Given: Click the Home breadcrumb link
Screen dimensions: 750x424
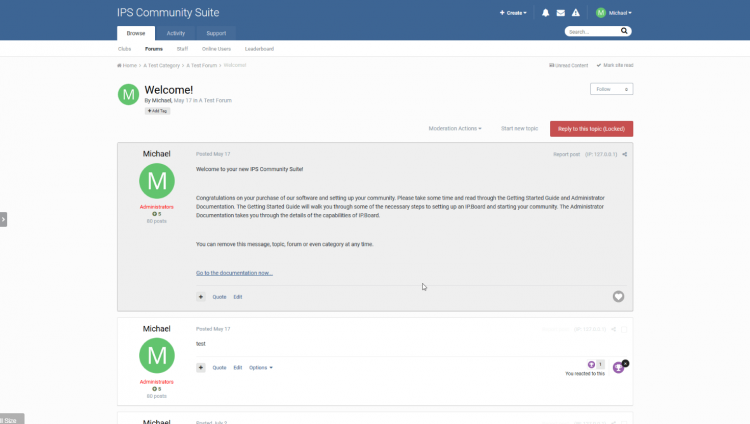Looking at the screenshot, I should [127, 65].
